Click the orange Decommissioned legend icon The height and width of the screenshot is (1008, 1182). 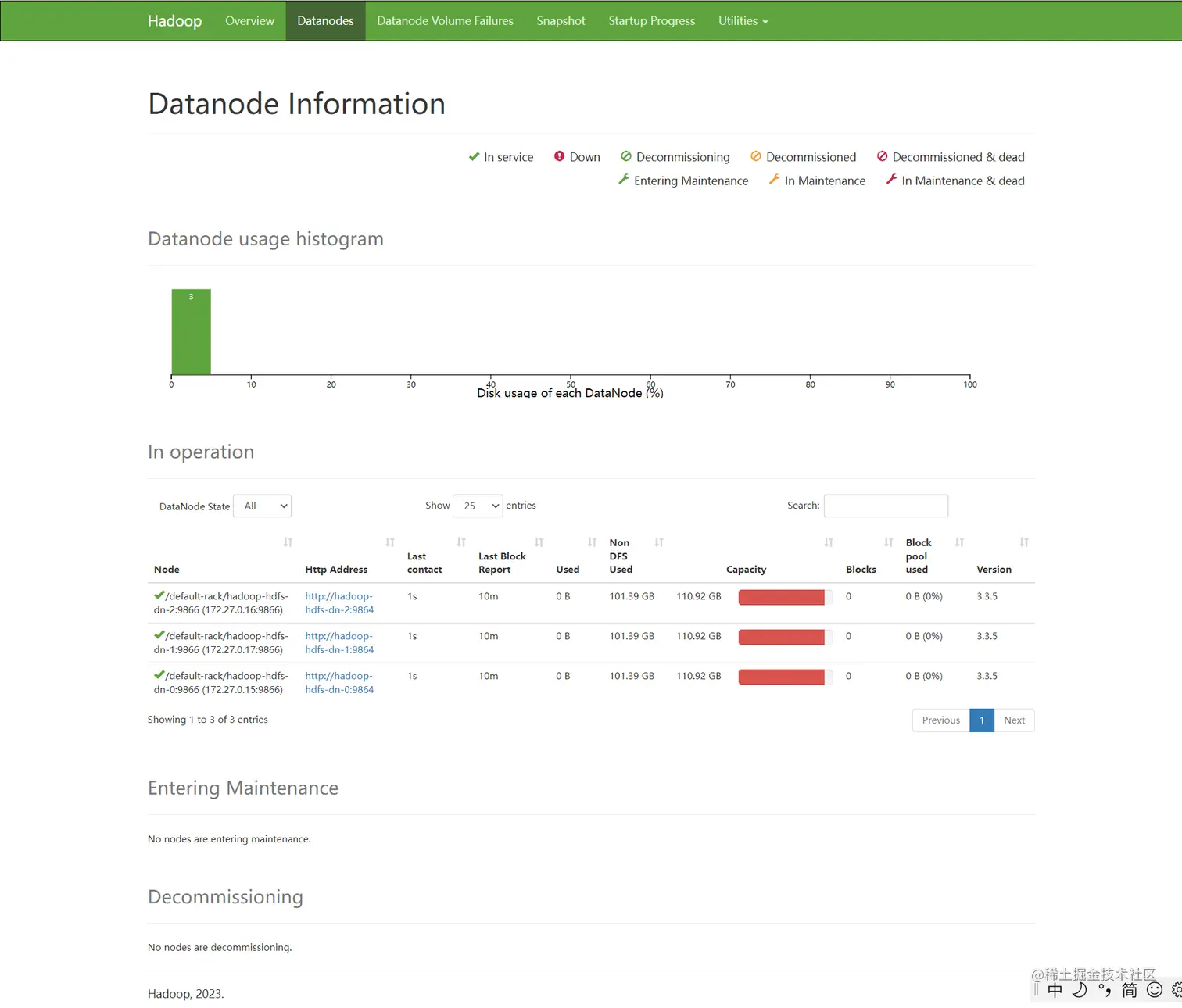(756, 156)
